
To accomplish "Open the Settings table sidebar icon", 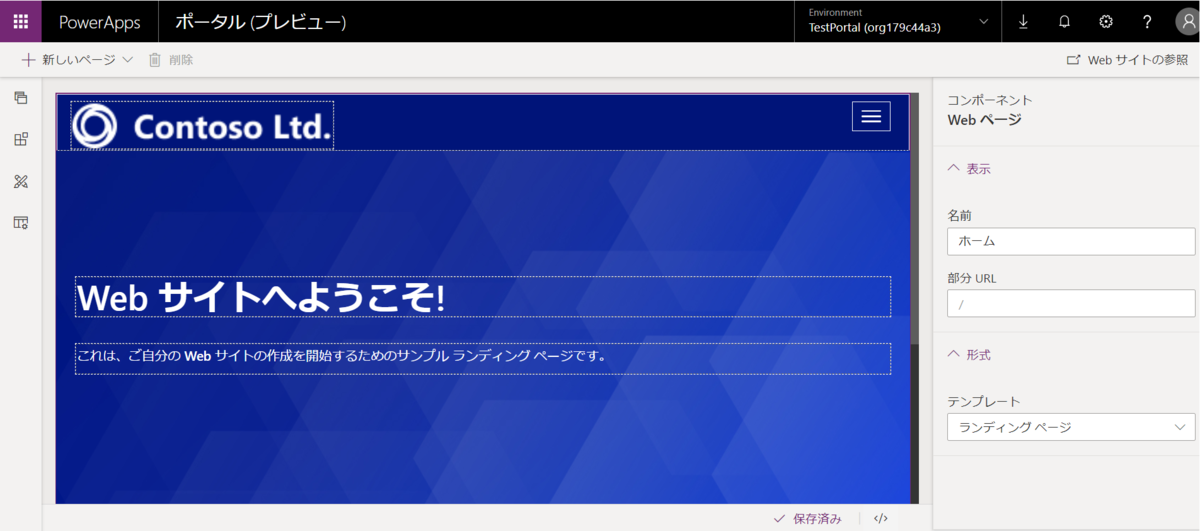I will click(21, 222).
